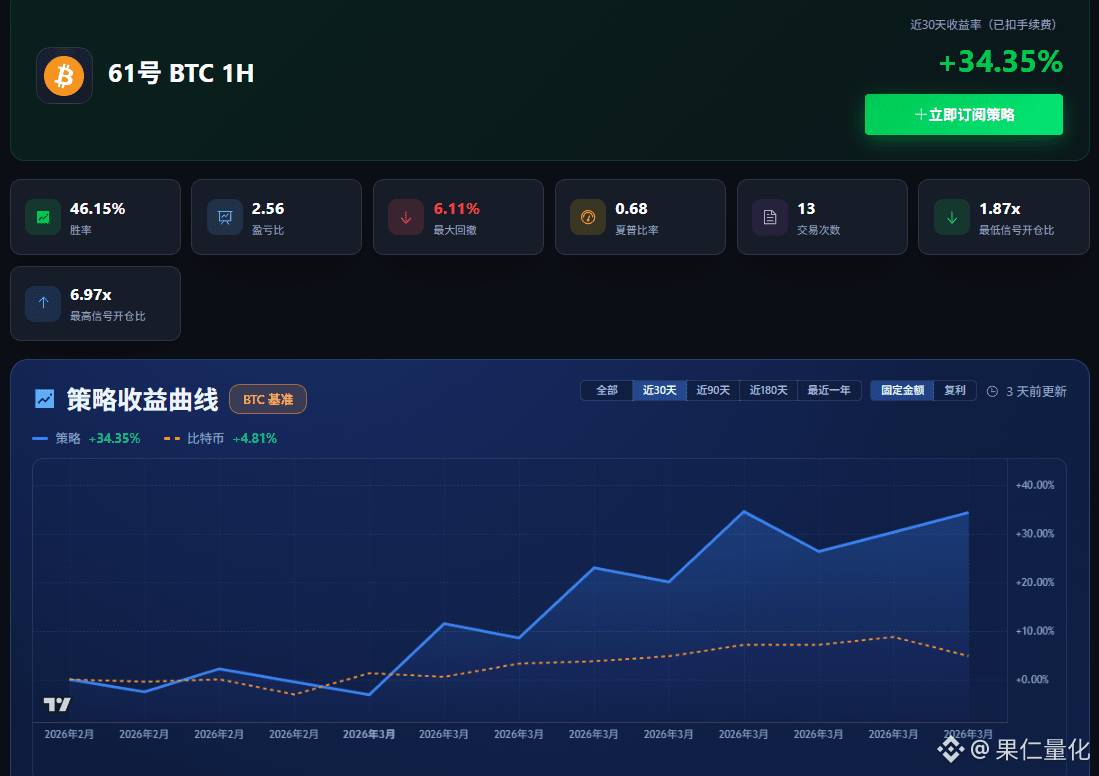Switch to 复利 compounding mode

[x=955, y=390]
